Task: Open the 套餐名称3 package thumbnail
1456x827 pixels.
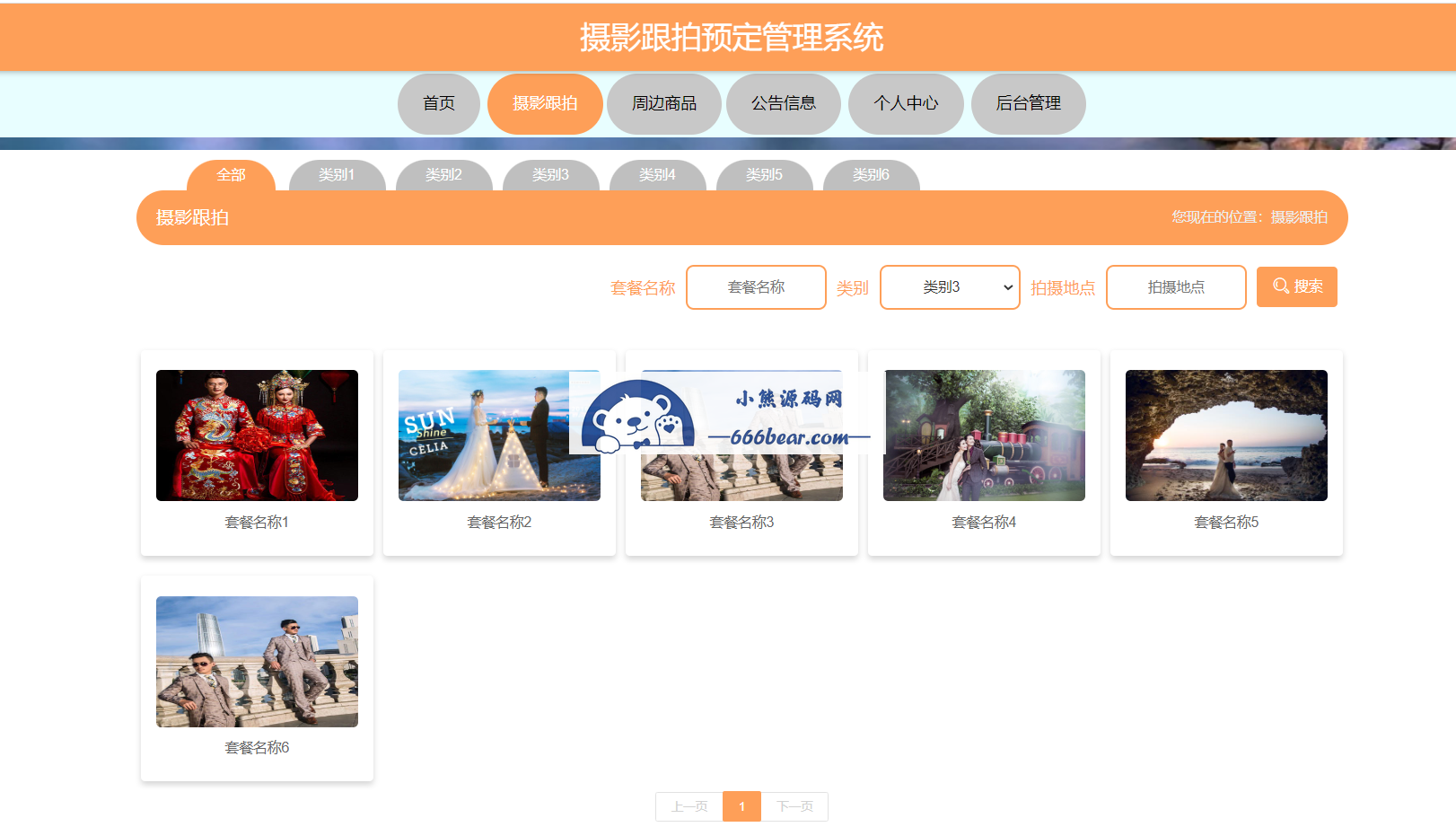Action: [741, 435]
